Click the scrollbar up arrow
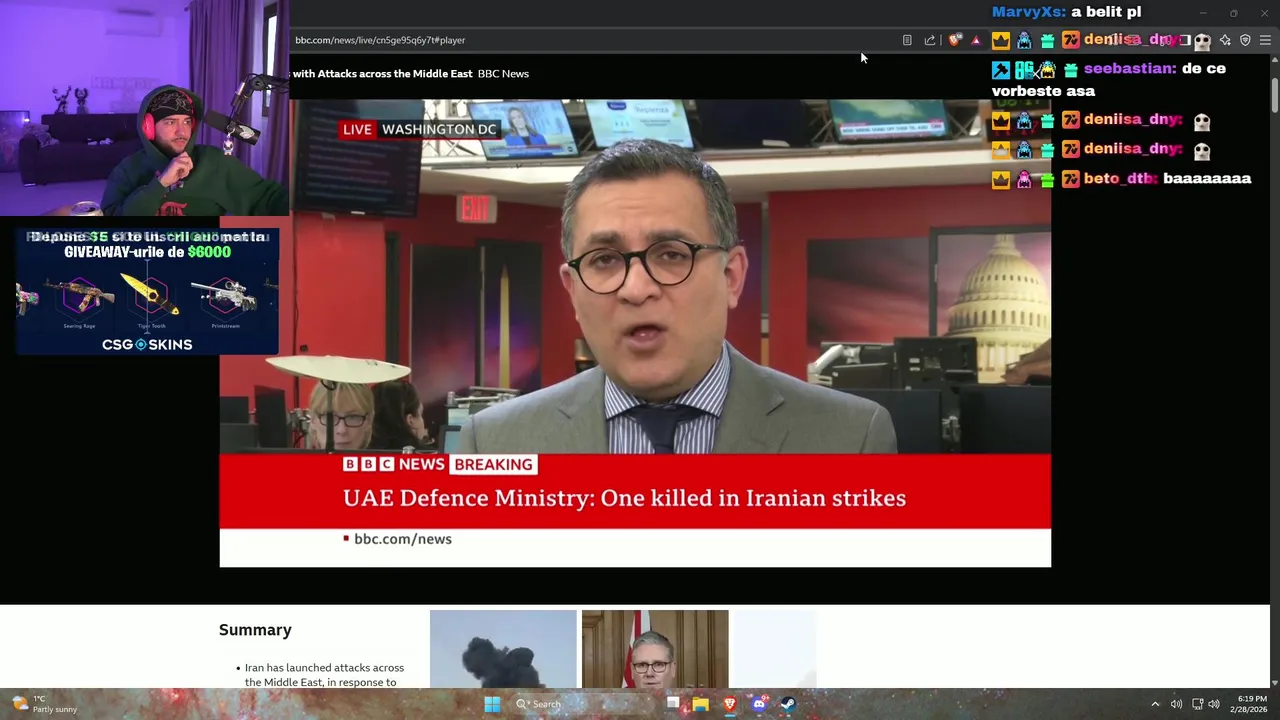The image size is (1280, 720). 1274,59
